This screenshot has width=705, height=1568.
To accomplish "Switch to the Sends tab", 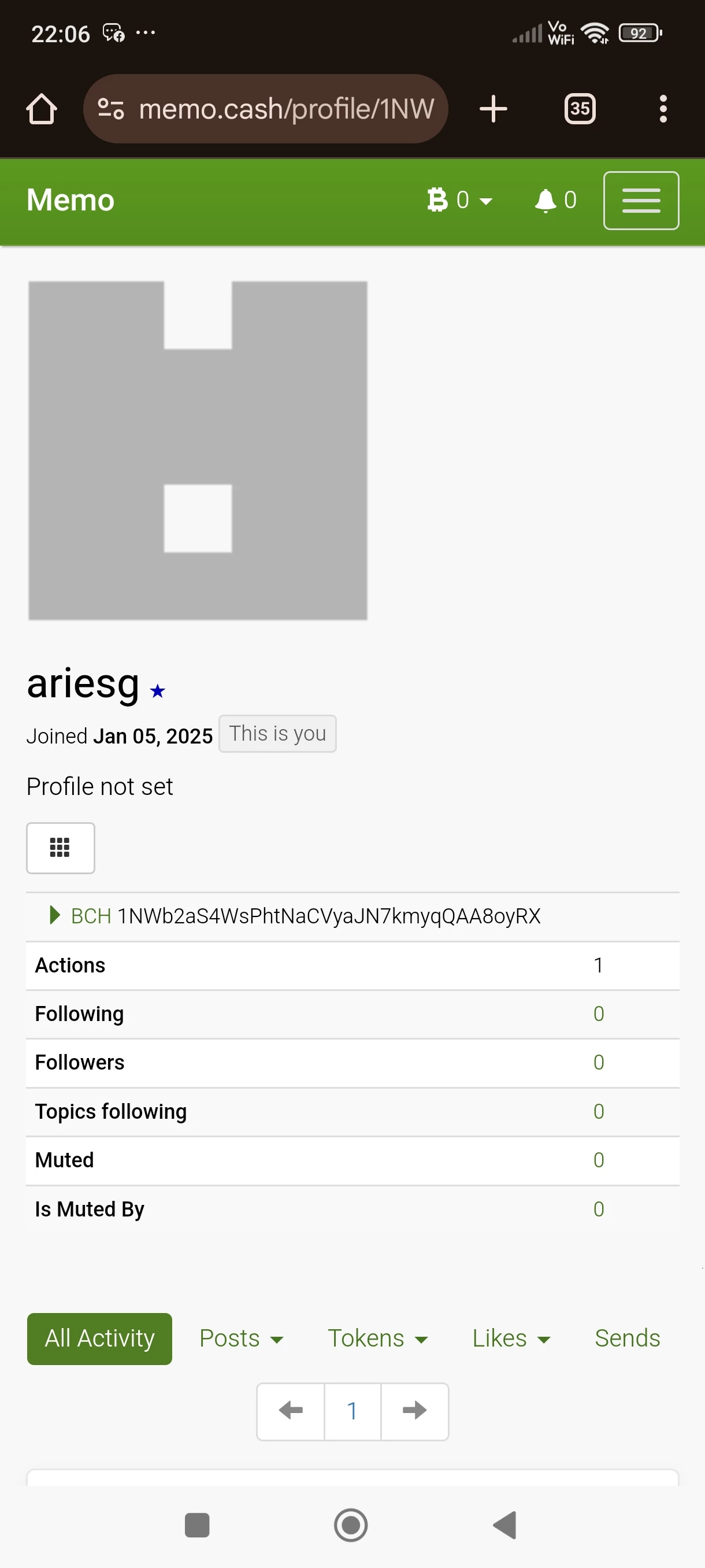I will coord(627,1338).
